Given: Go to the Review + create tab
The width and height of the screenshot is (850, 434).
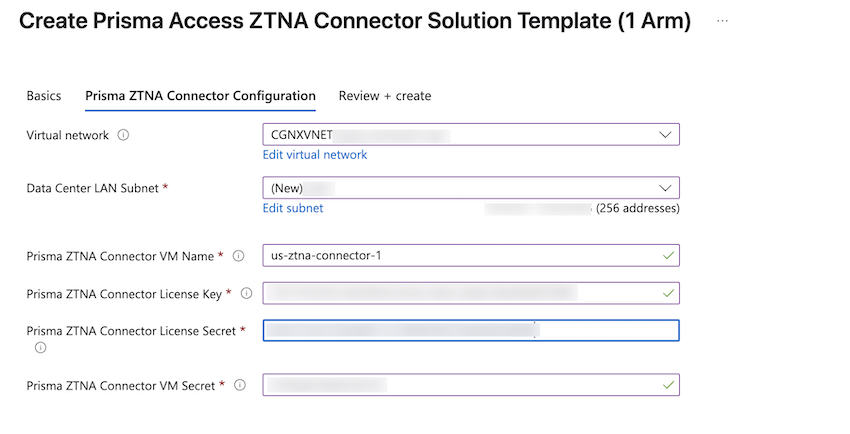Looking at the screenshot, I should pyautogui.click(x=385, y=96).
